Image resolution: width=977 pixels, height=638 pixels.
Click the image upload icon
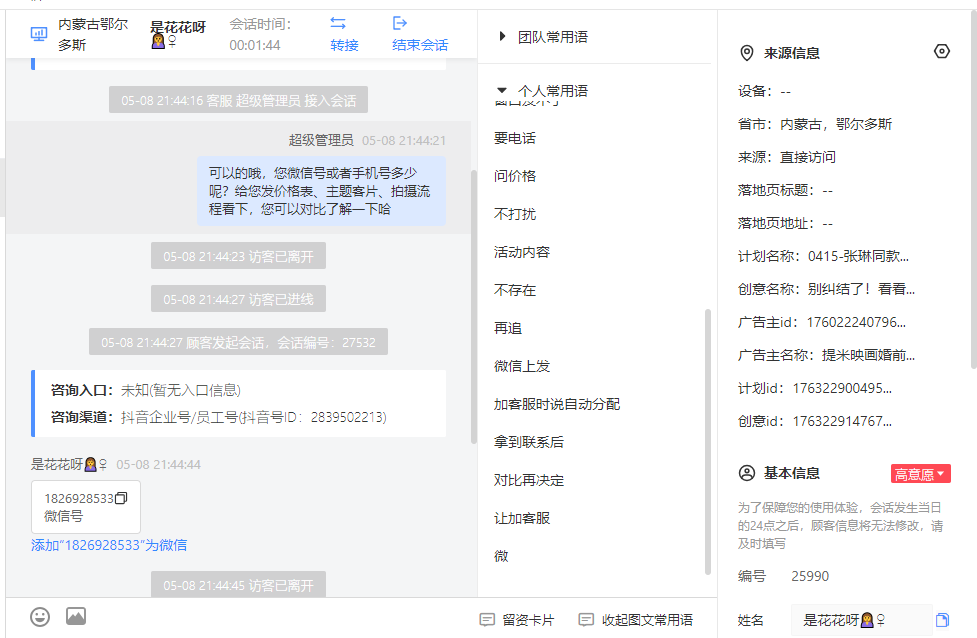pyautogui.click(x=76, y=616)
